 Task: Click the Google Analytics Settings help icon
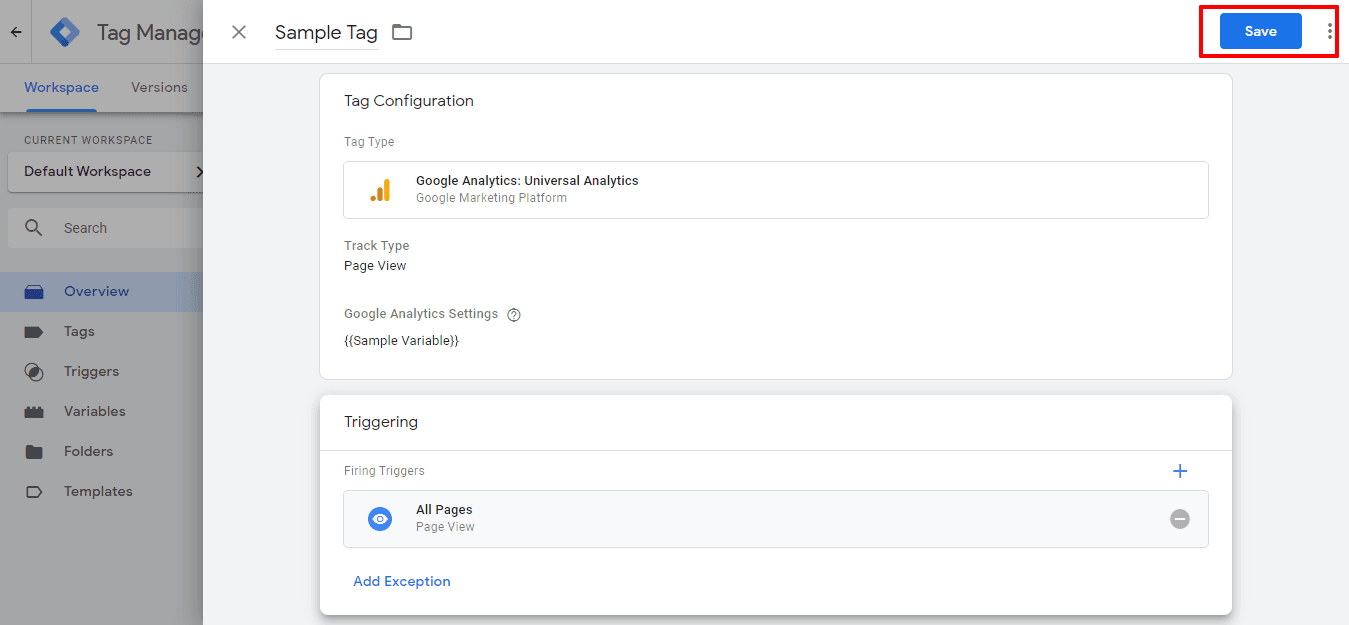point(514,314)
